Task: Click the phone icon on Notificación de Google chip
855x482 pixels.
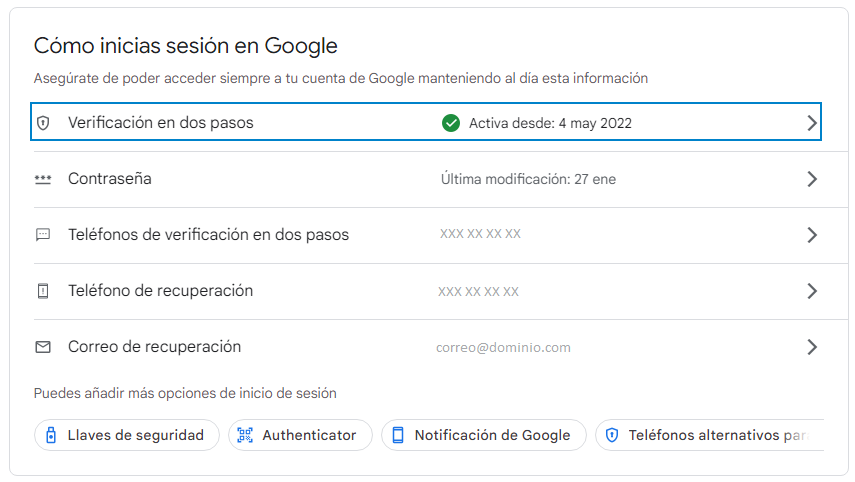Action: (x=398, y=435)
